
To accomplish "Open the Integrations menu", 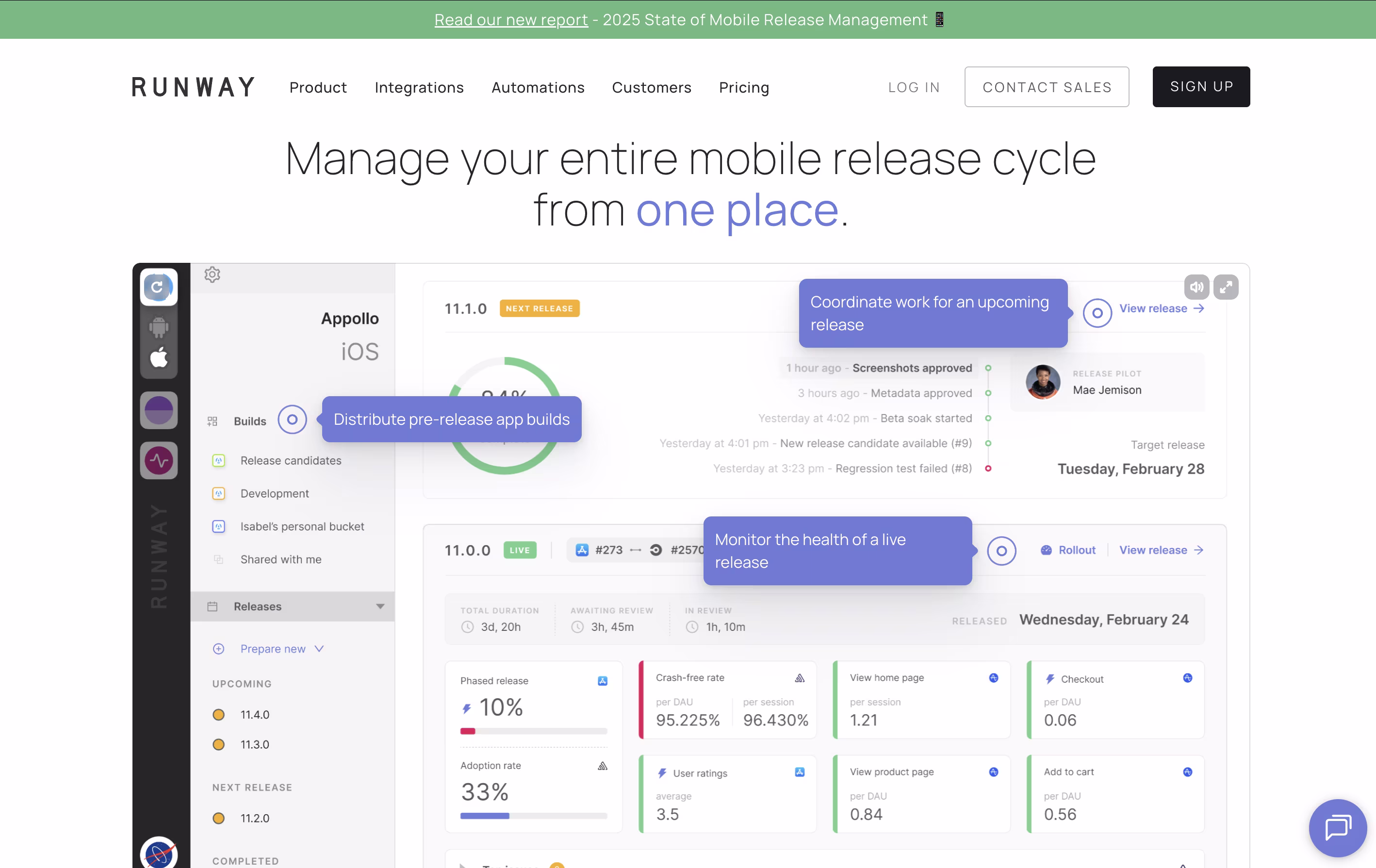I will pyautogui.click(x=419, y=87).
